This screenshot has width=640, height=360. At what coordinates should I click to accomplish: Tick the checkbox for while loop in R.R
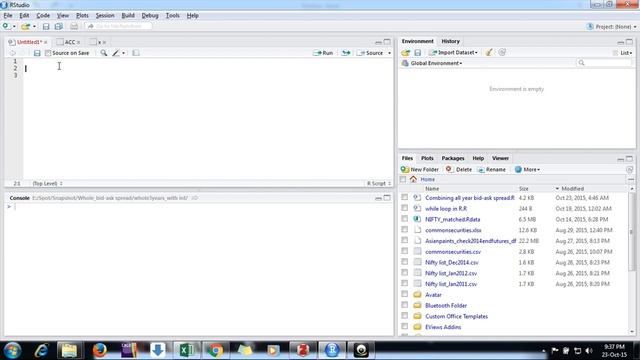404,208
